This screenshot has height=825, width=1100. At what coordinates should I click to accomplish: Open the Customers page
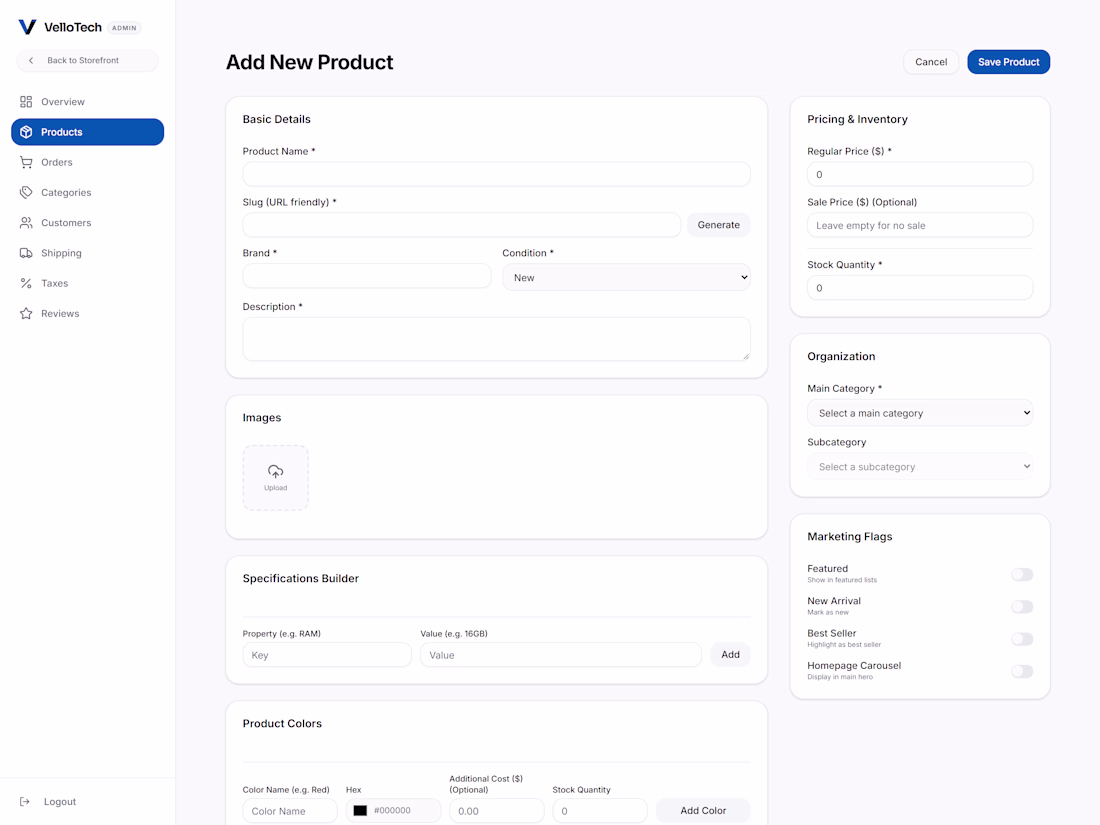pos(88,222)
